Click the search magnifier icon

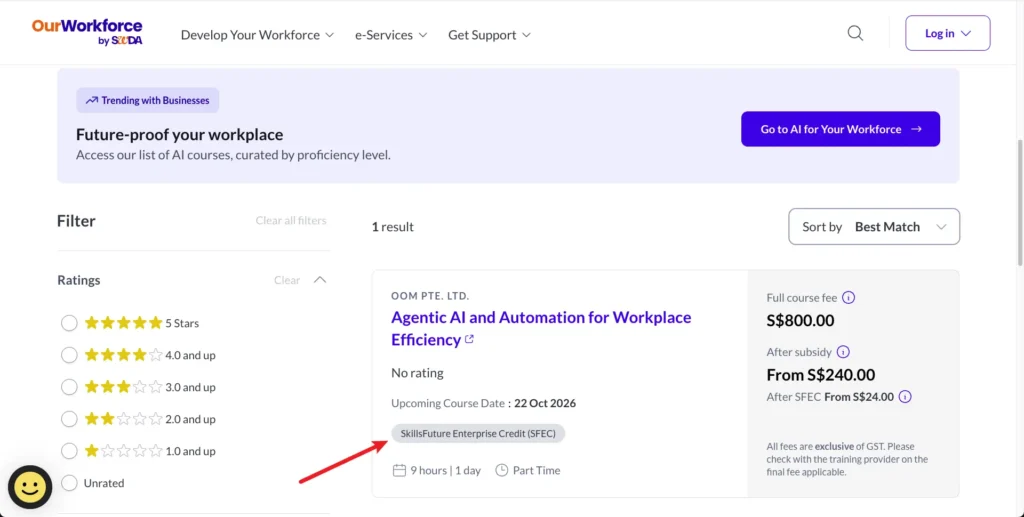point(855,33)
